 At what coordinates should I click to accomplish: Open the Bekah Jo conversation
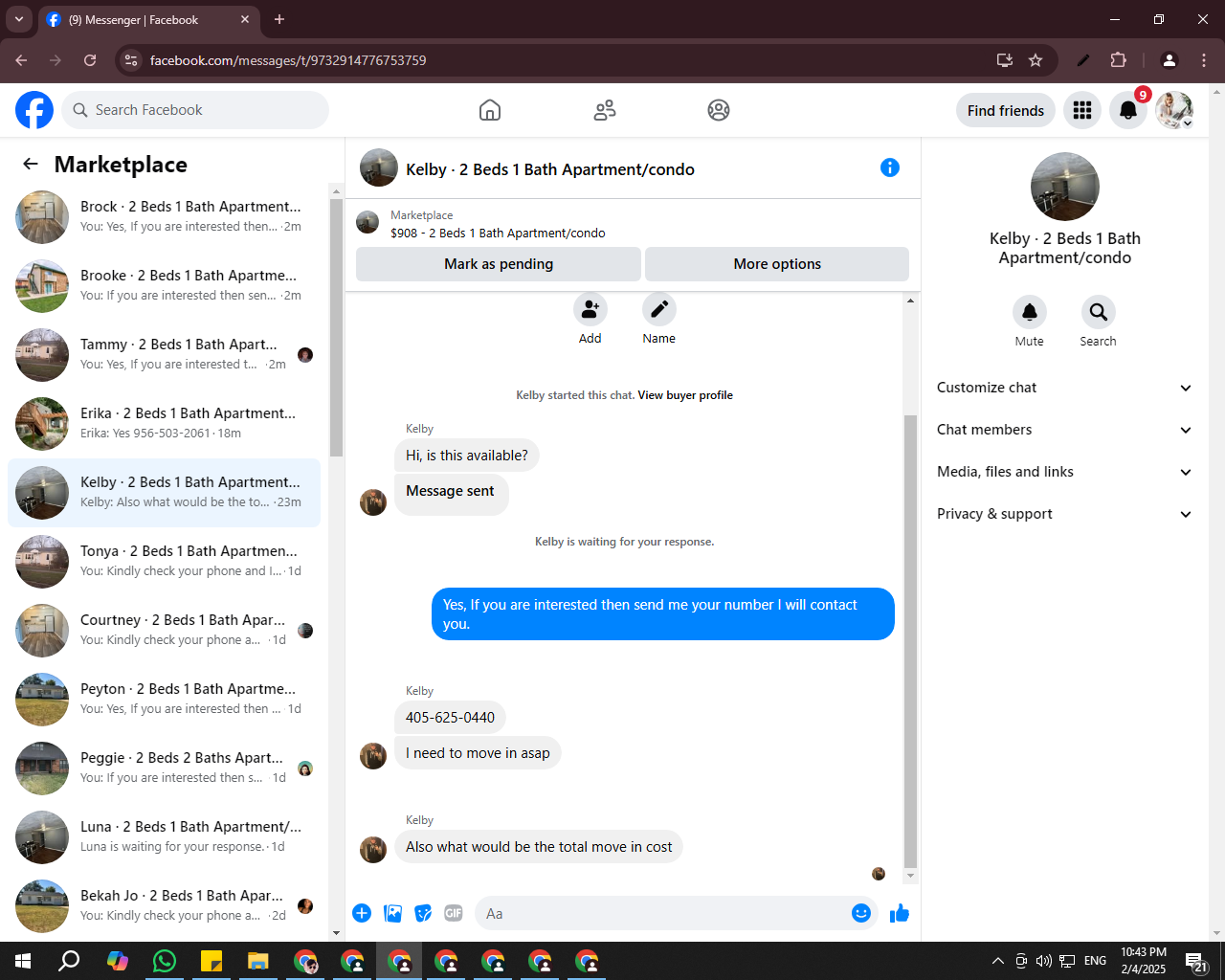[x=164, y=906]
